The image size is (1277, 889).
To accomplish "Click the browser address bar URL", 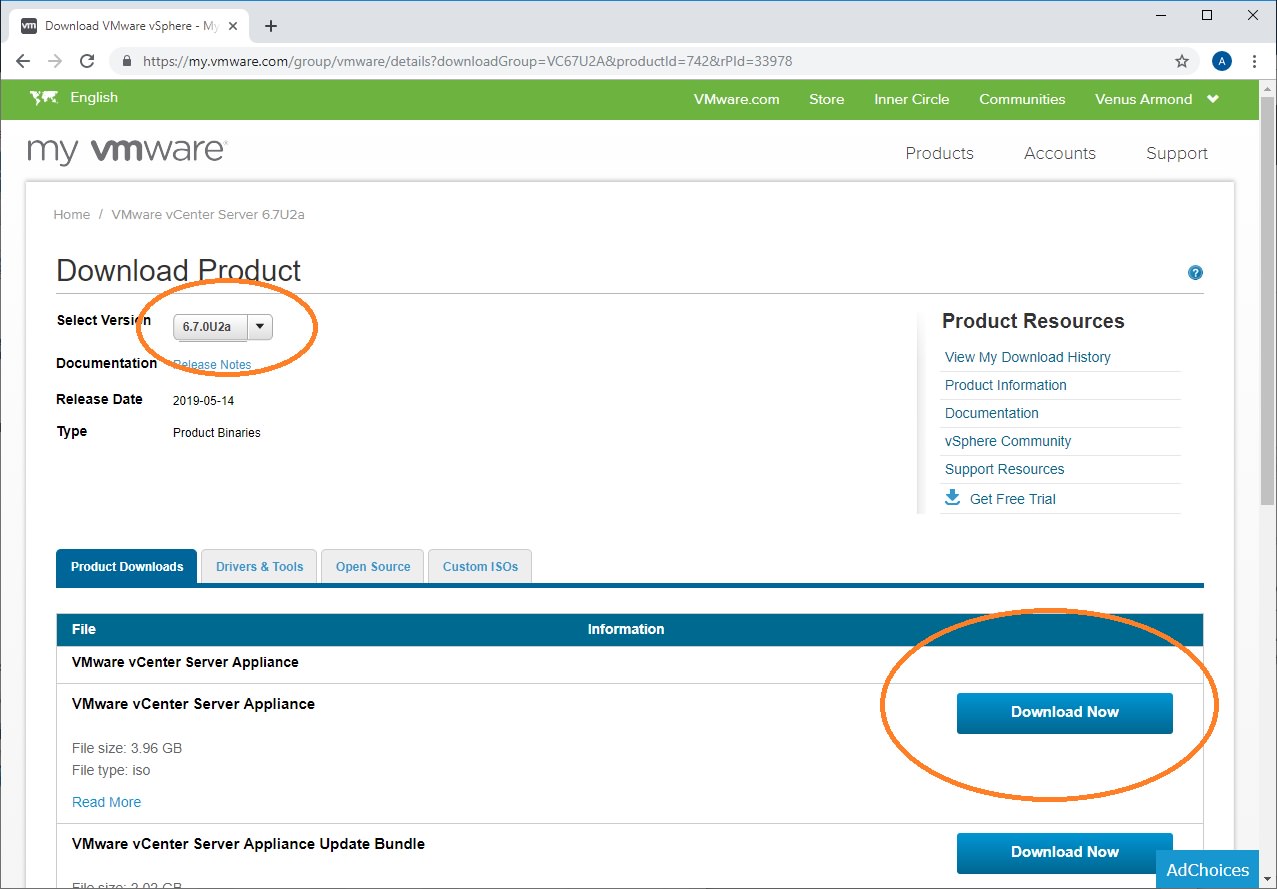I will pyautogui.click(x=467, y=61).
